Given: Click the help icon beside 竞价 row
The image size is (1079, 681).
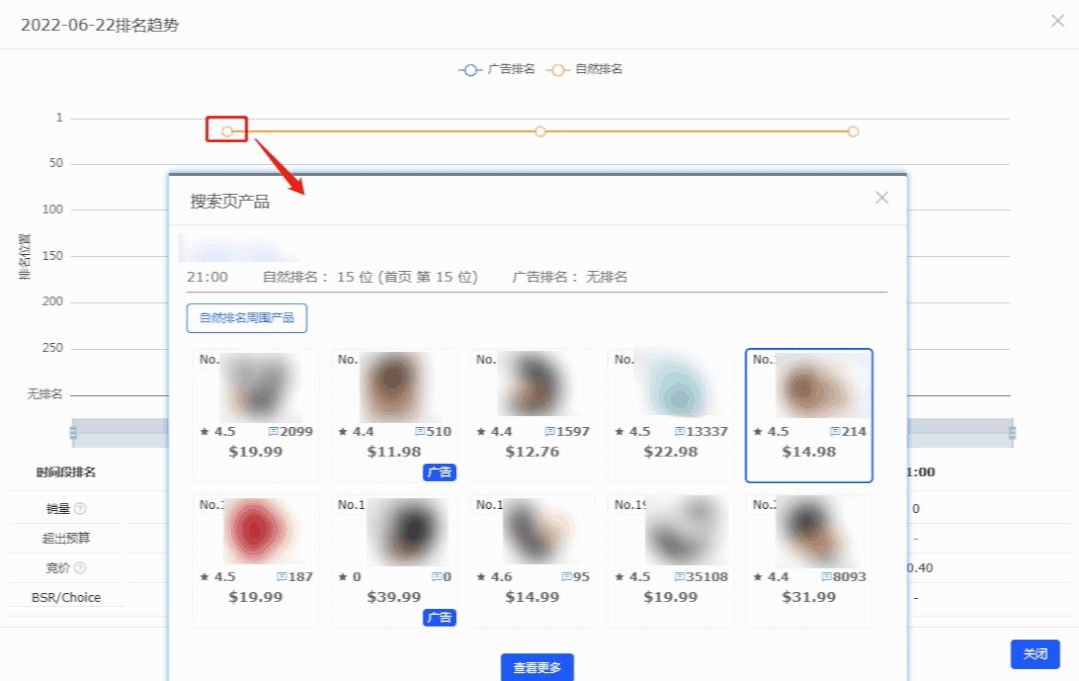Looking at the screenshot, I should pyautogui.click(x=81, y=569).
